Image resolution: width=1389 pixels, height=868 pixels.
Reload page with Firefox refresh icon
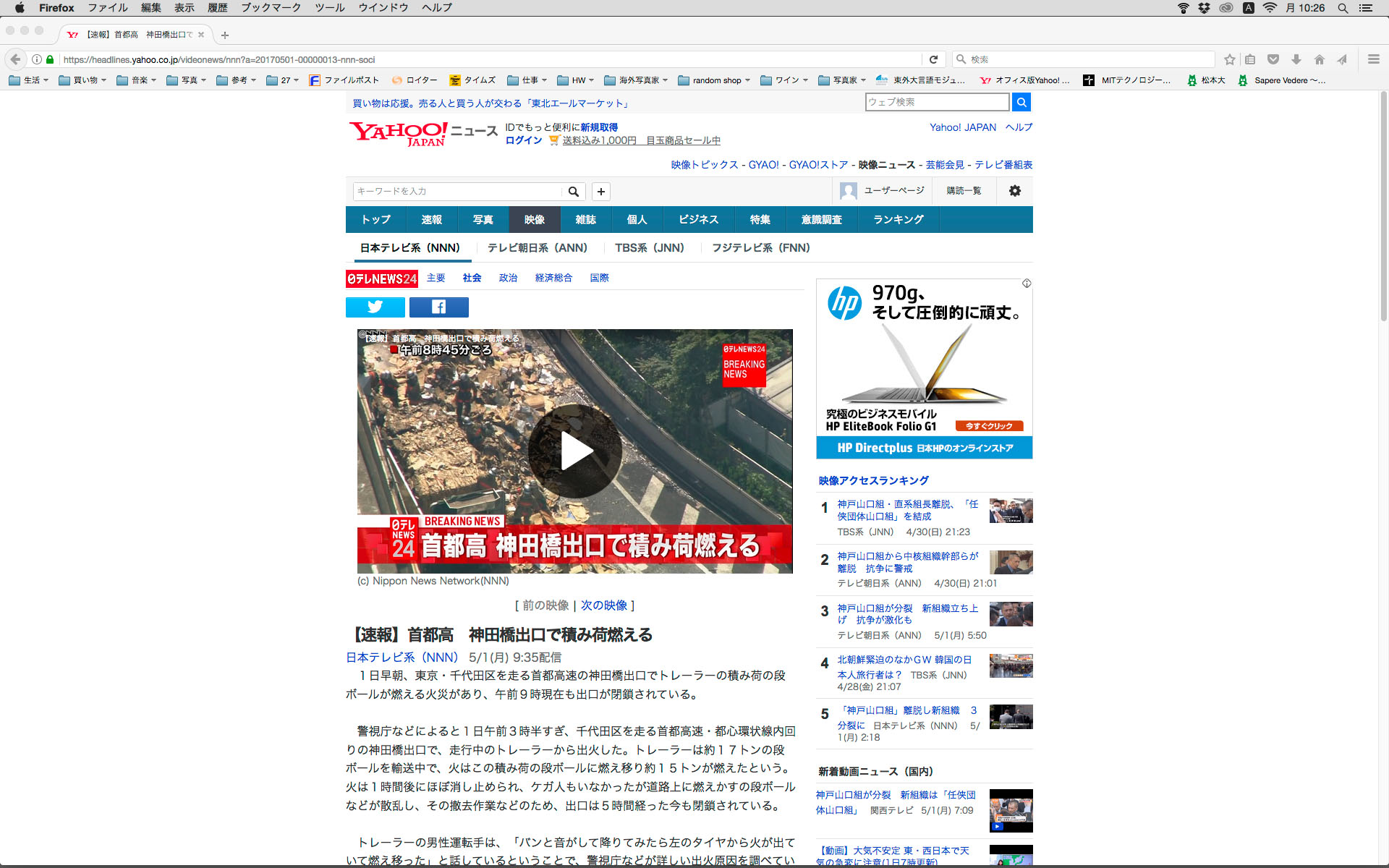click(x=933, y=59)
